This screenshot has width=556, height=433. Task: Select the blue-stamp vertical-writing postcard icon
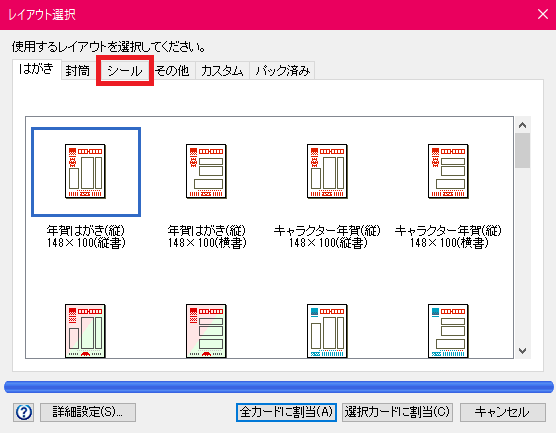[x=327, y=331]
